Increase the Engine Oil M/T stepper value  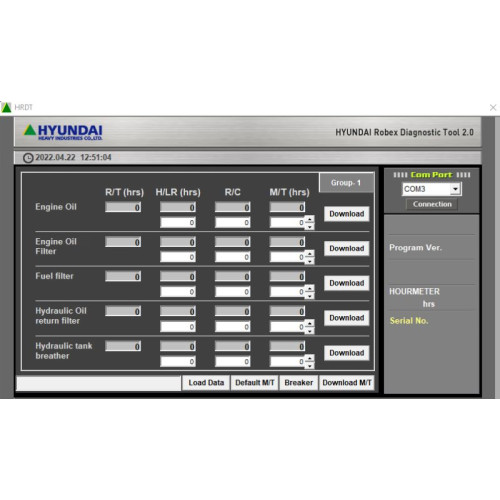(310, 219)
